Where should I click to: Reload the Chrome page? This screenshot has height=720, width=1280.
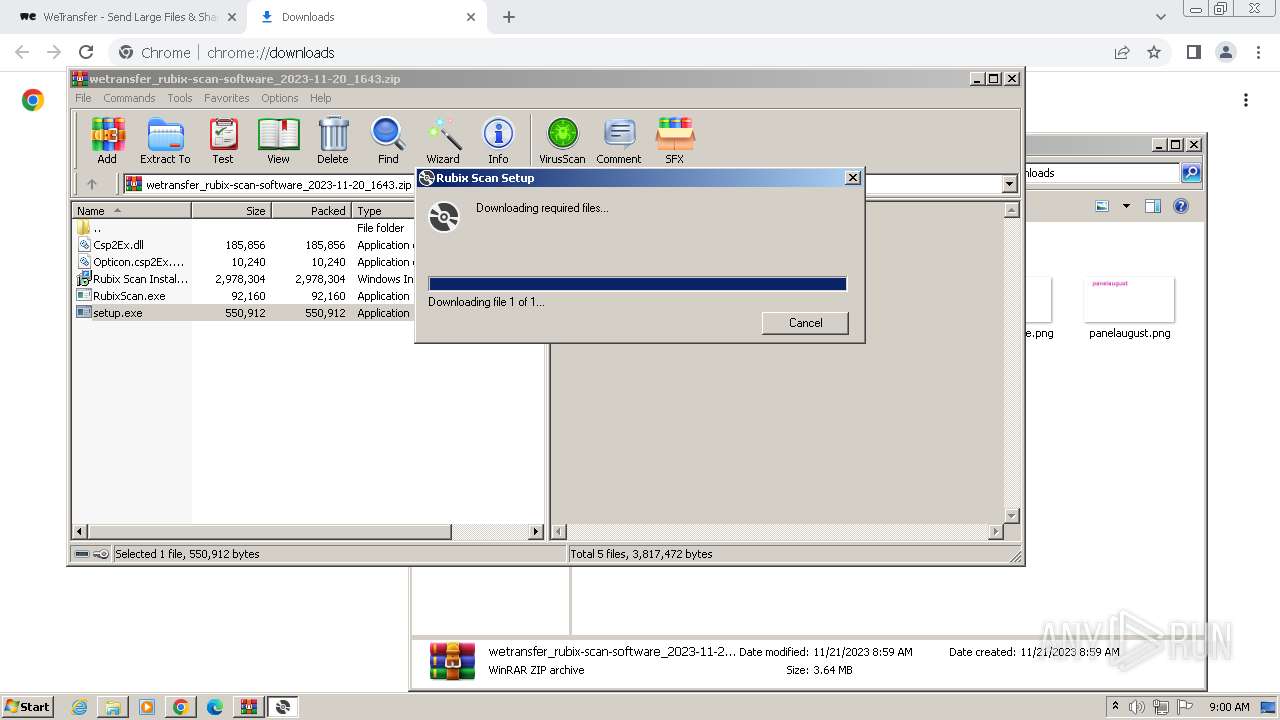tap(86, 52)
